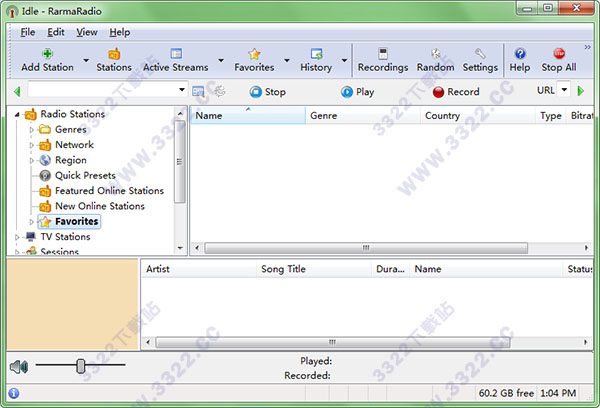Click the Stop All toolbar icon
This screenshot has height=408, width=600.
pyautogui.click(x=558, y=54)
